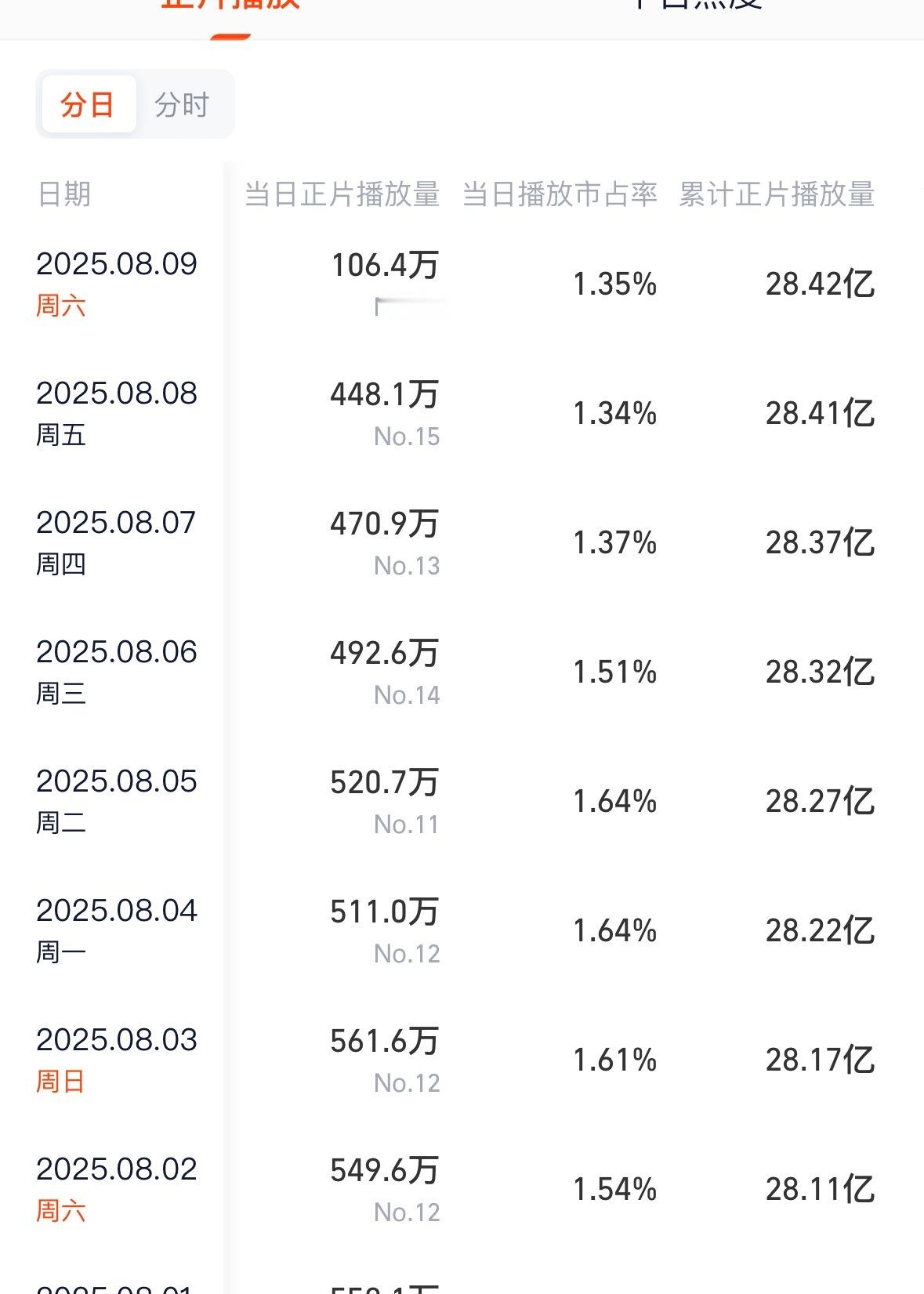Click the 当日正片播放量 column header

click(342, 194)
